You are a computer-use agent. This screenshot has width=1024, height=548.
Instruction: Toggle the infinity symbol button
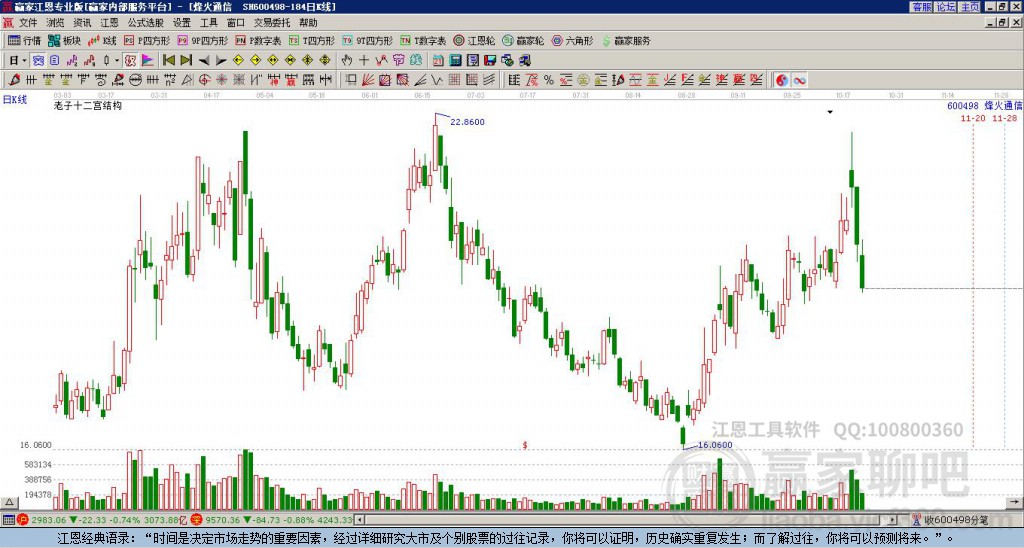click(799, 80)
